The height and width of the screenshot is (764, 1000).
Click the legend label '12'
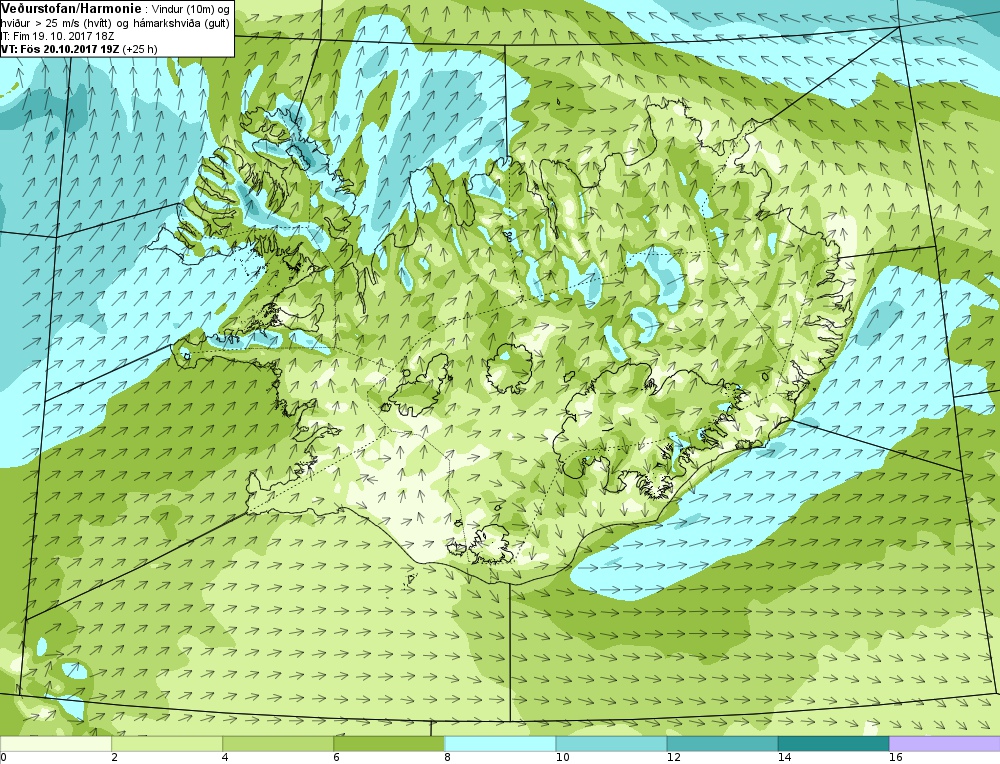(x=673, y=758)
